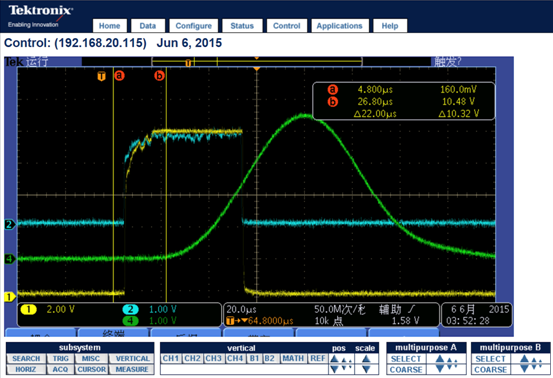Click multipurpose A COARSE button
The height and width of the screenshot is (378, 553).
[x=406, y=370]
